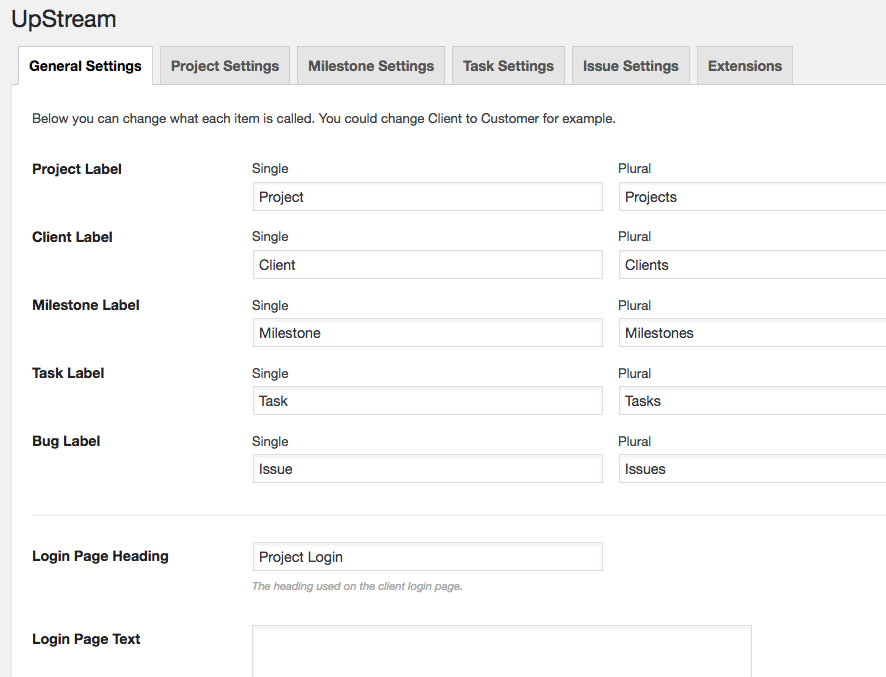The image size is (886, 677).
Task: Click the Login Page Heading label text
Action: [x=100, y=556]
